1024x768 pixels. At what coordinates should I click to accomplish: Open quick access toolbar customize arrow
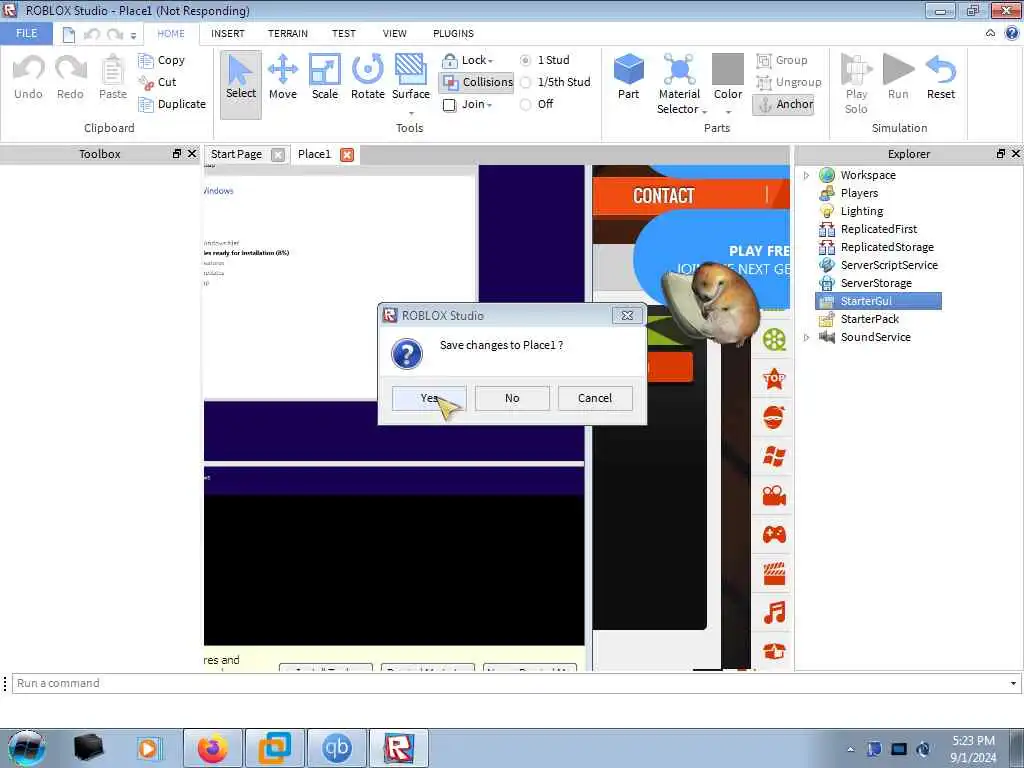133,35
